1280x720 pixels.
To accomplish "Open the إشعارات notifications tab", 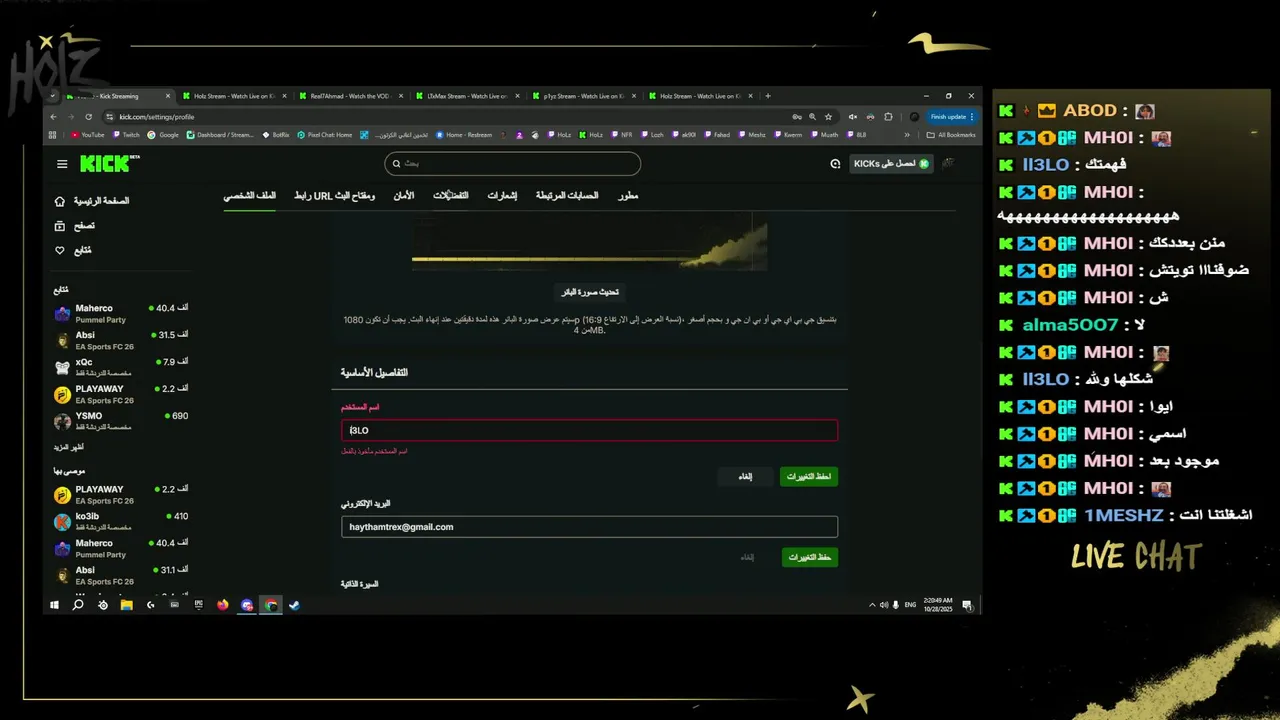I will tap(502, 195).
